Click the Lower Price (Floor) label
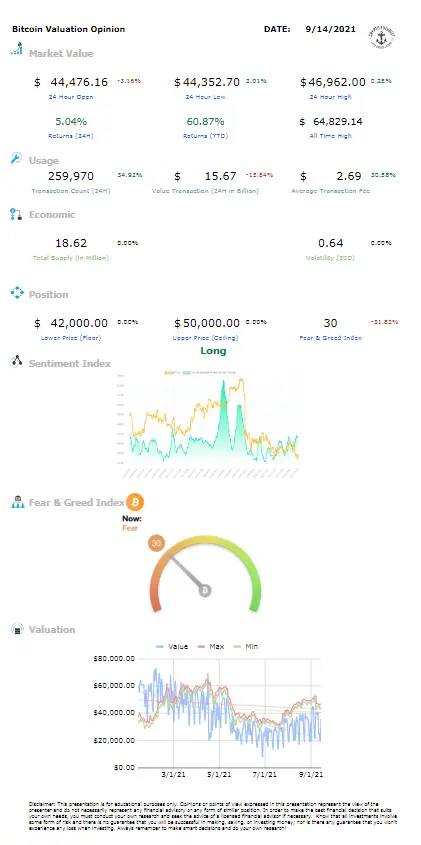 point(71,338)
